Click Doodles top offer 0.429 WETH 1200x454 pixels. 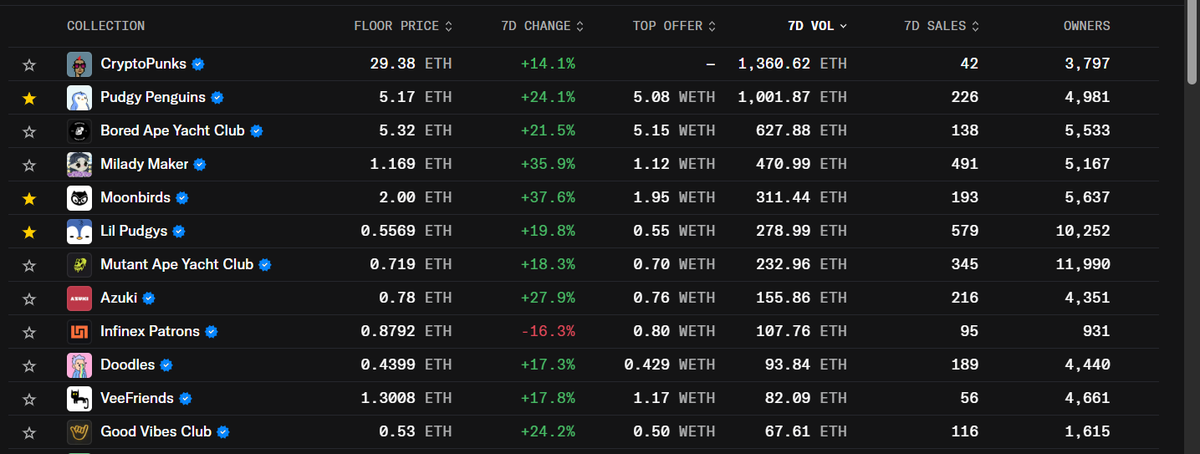click(670, 365)
